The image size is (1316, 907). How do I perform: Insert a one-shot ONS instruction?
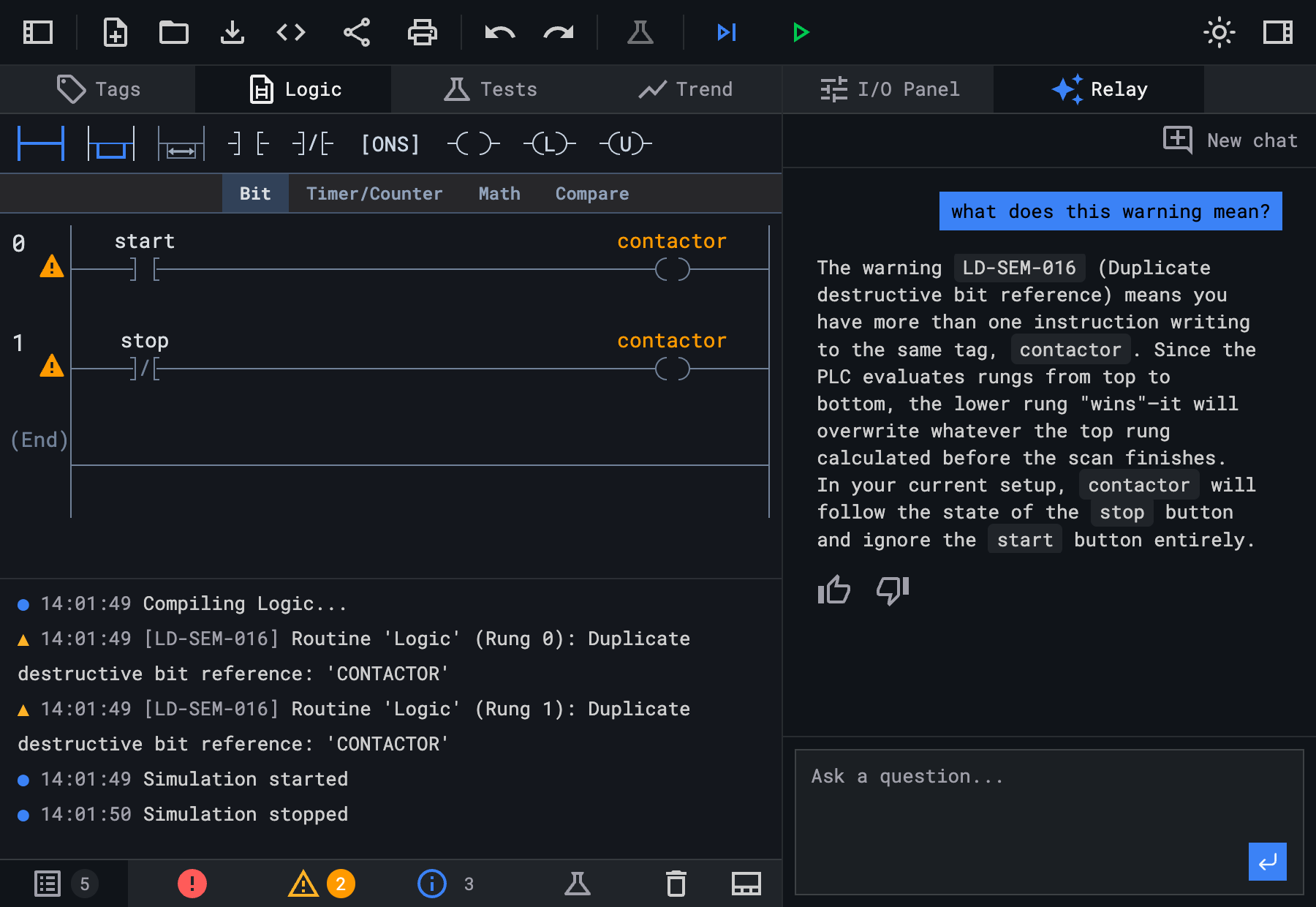[390, 144]
